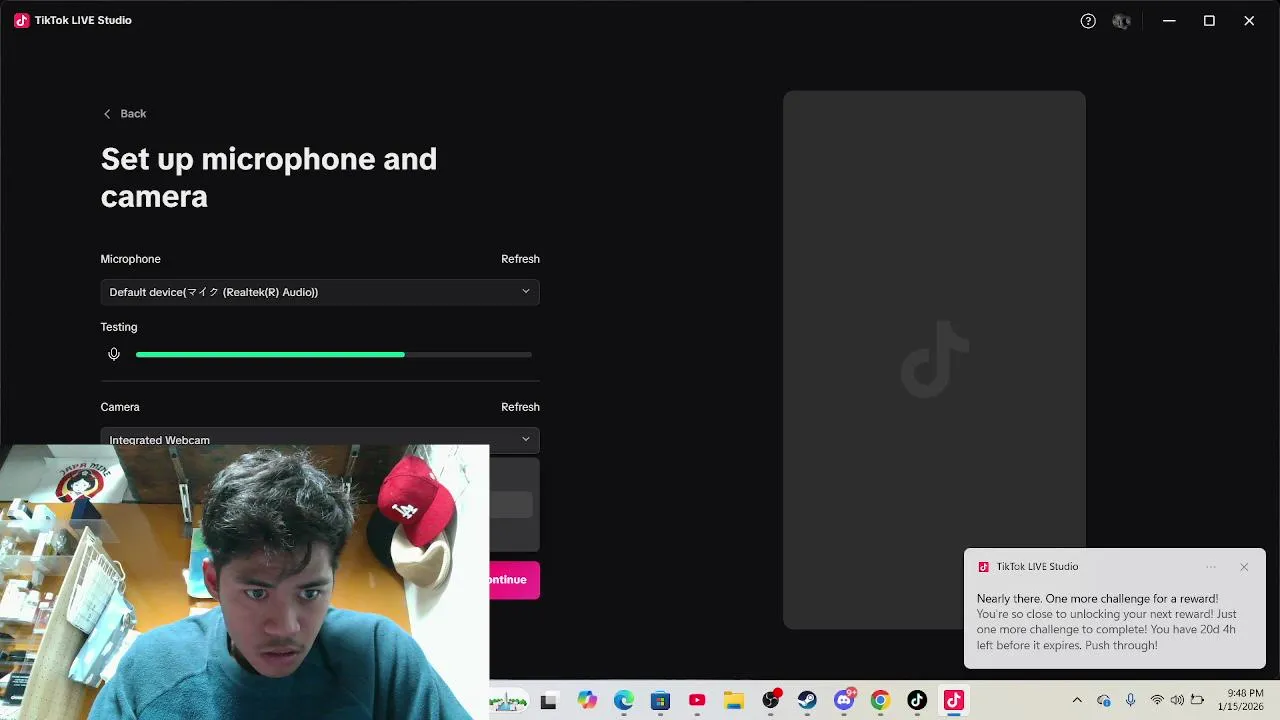Open Steam from the taskbar

click(807, 700)
